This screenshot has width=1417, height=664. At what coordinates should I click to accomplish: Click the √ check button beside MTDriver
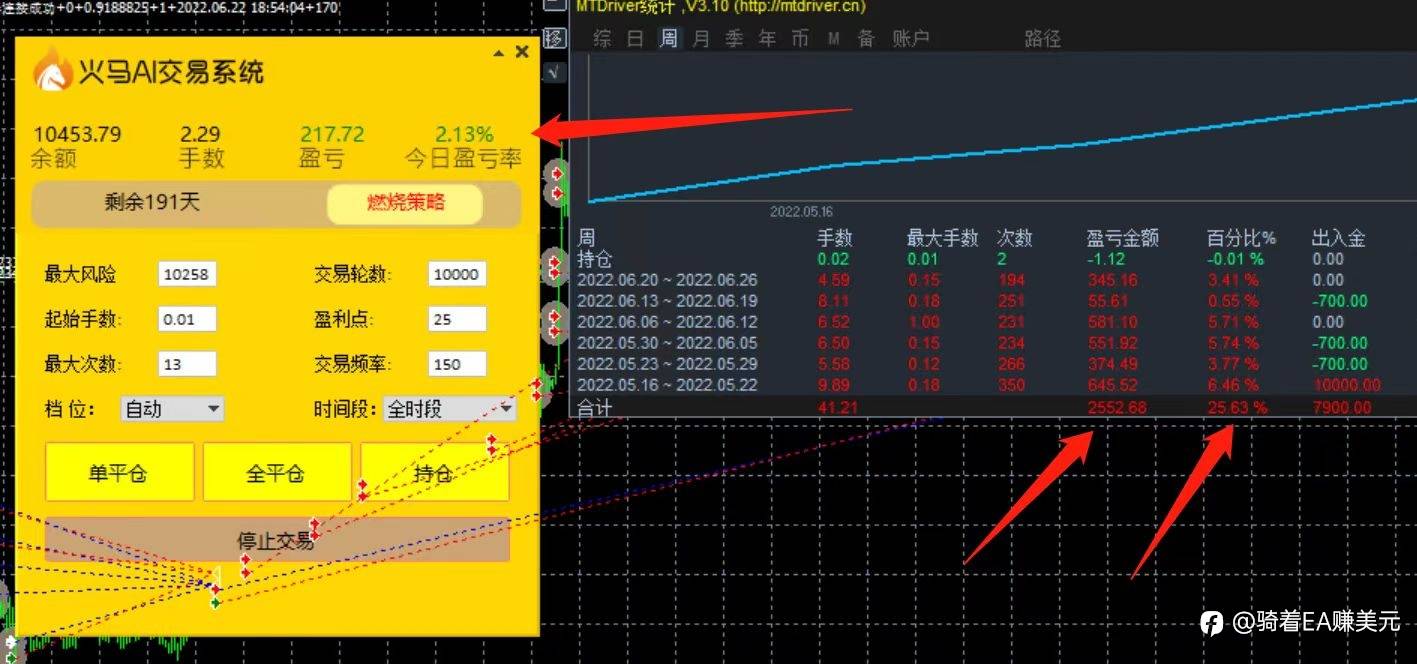tap(554, 72)
